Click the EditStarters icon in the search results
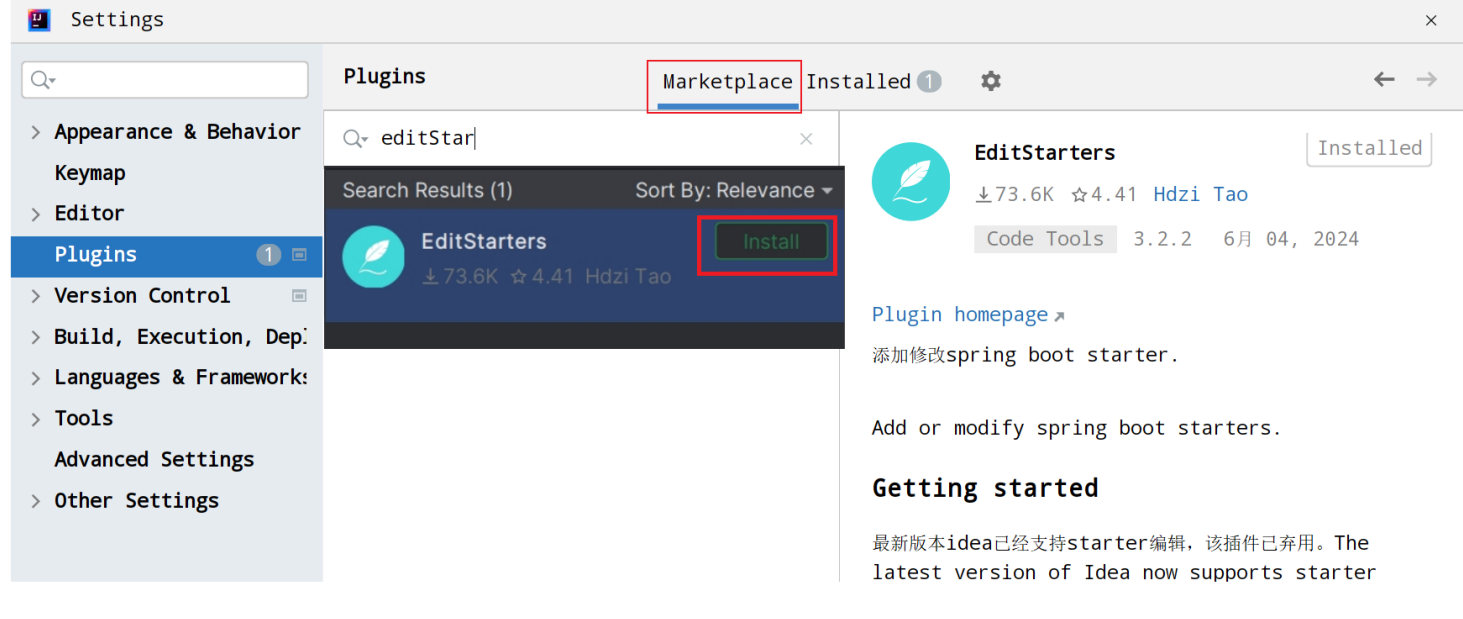 (x=373, y=257)
